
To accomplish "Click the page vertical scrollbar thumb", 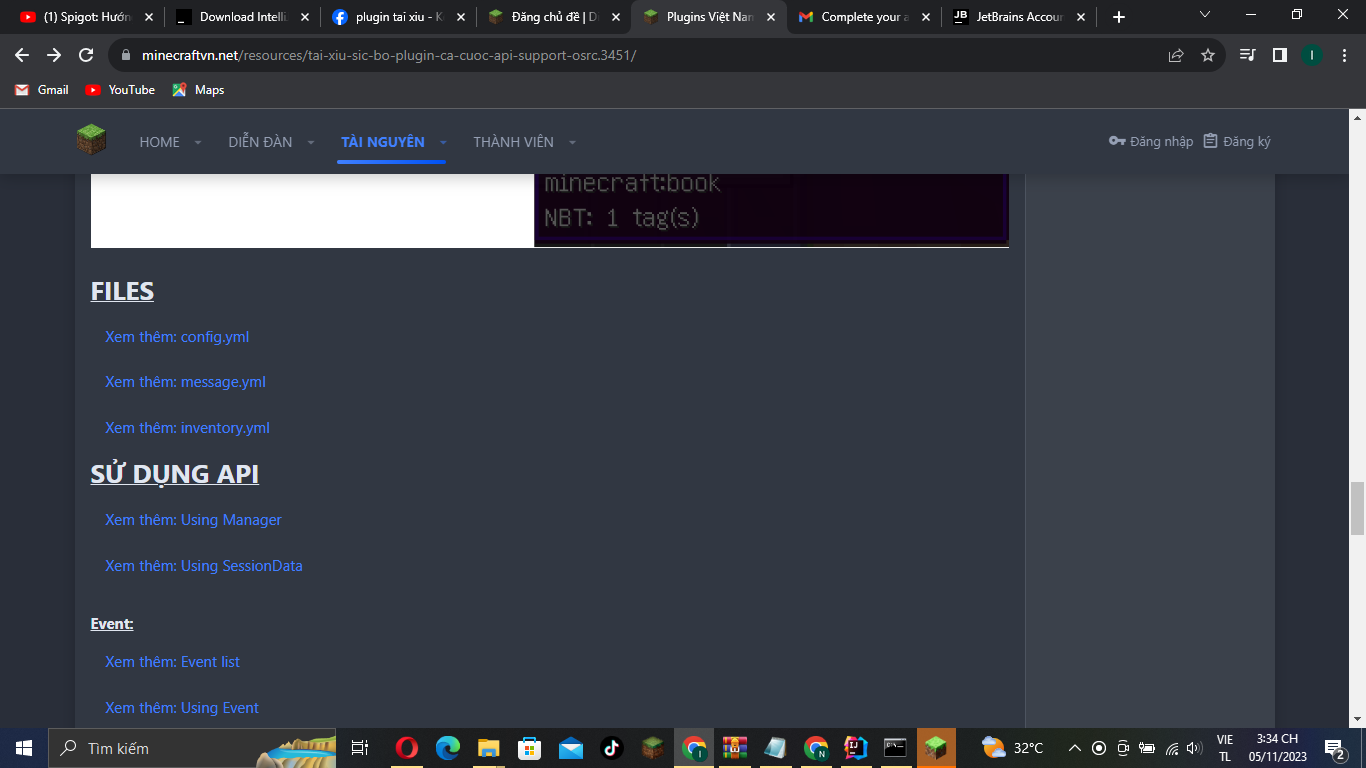I will 1357,508.
